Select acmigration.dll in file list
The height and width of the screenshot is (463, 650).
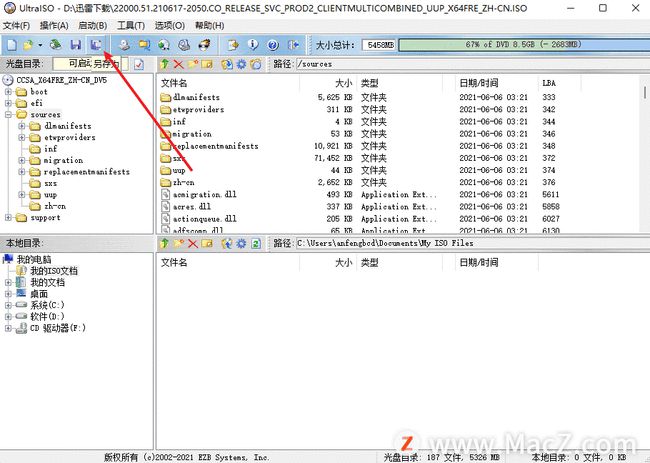204,194
